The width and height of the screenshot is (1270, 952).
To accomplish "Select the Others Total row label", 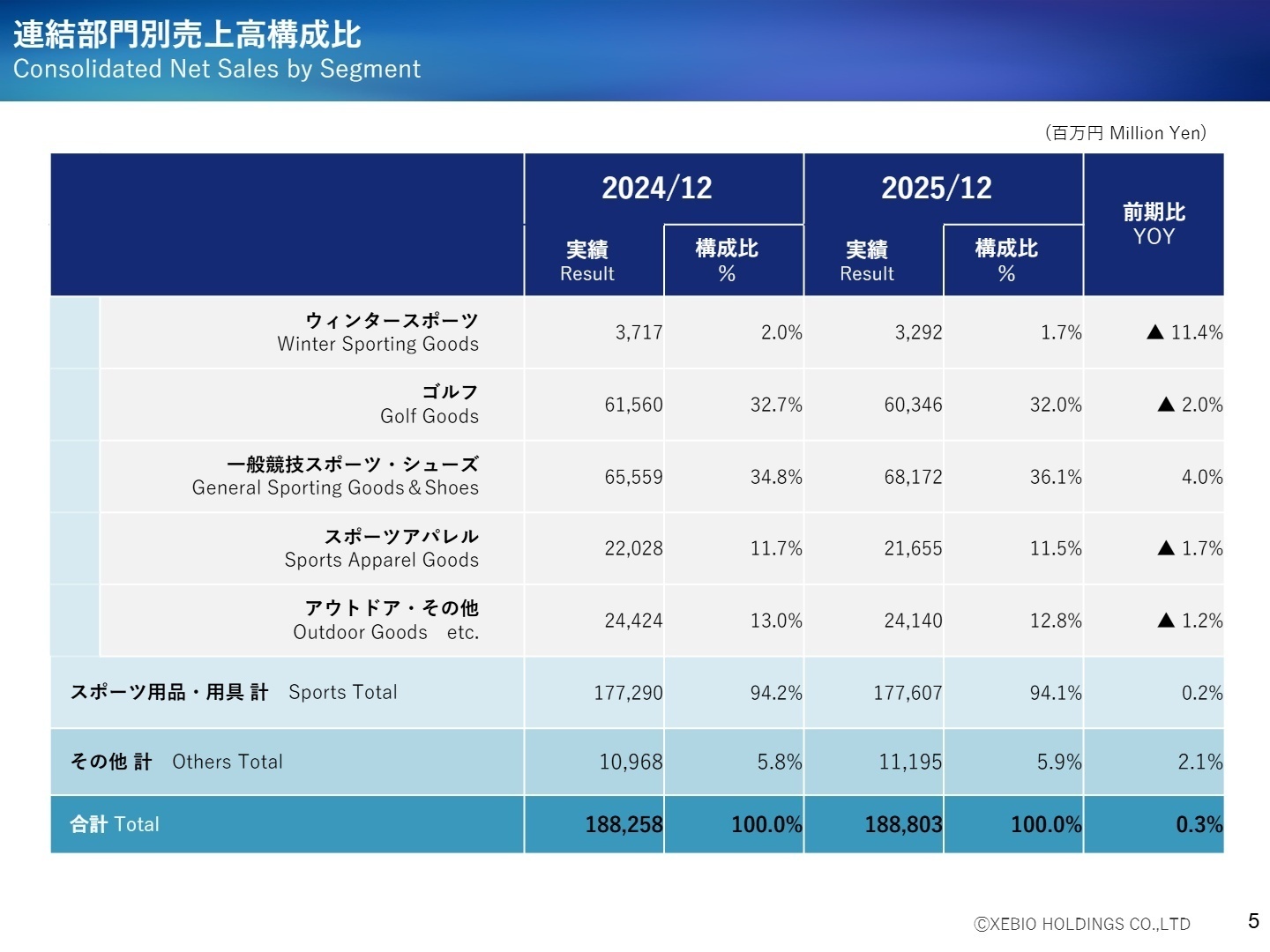I will click(176, 762).
